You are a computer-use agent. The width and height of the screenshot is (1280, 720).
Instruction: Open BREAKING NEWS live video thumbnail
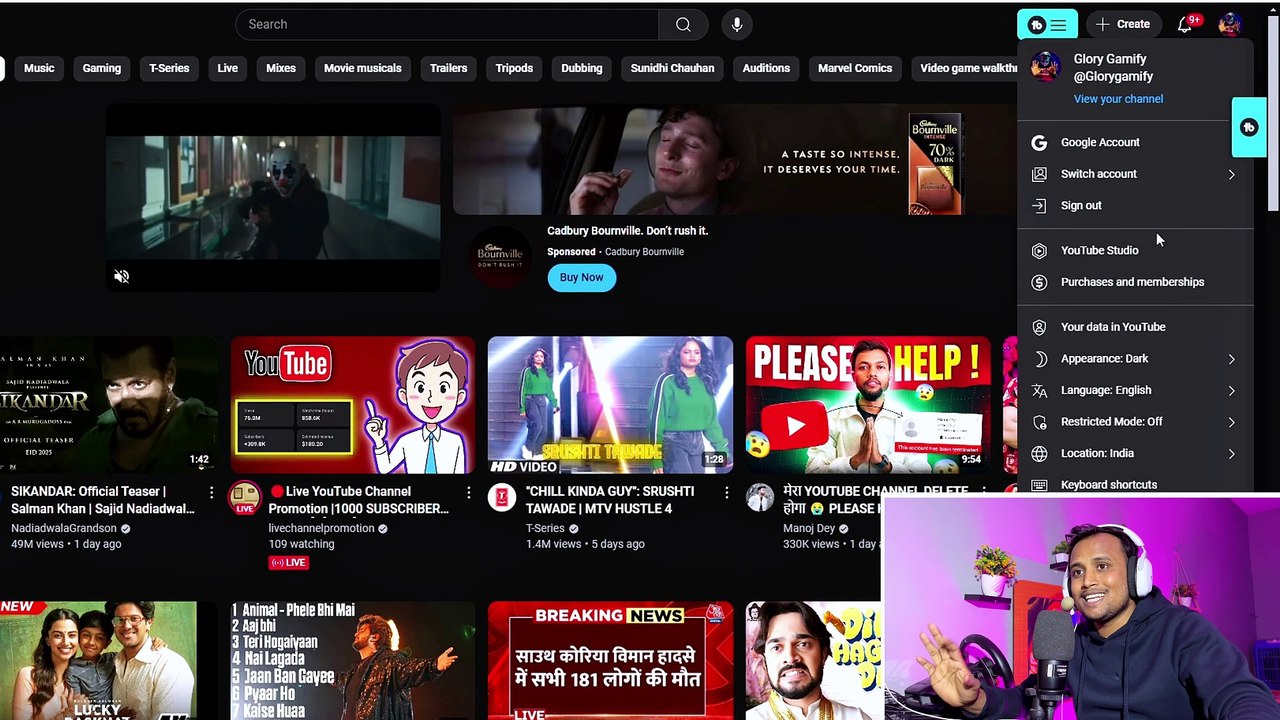(610, 660)
